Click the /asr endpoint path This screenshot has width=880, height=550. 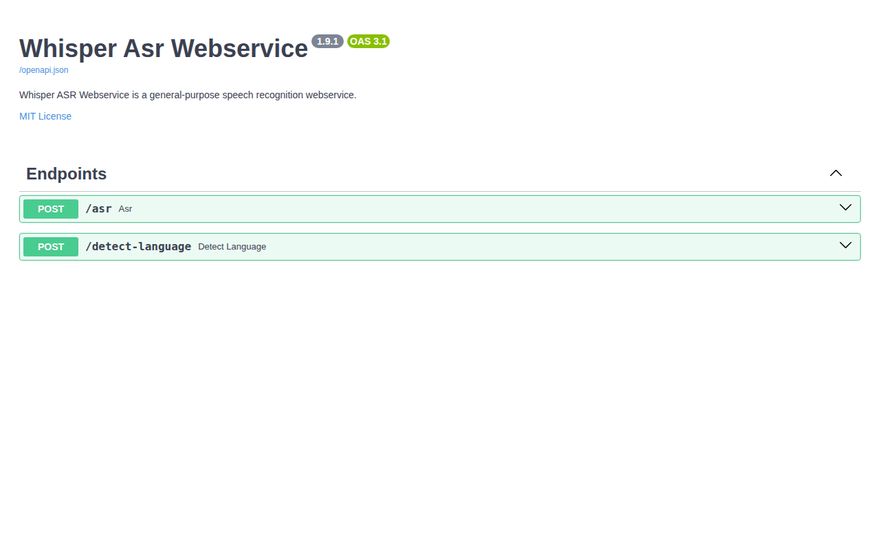(x=98, y=209)
